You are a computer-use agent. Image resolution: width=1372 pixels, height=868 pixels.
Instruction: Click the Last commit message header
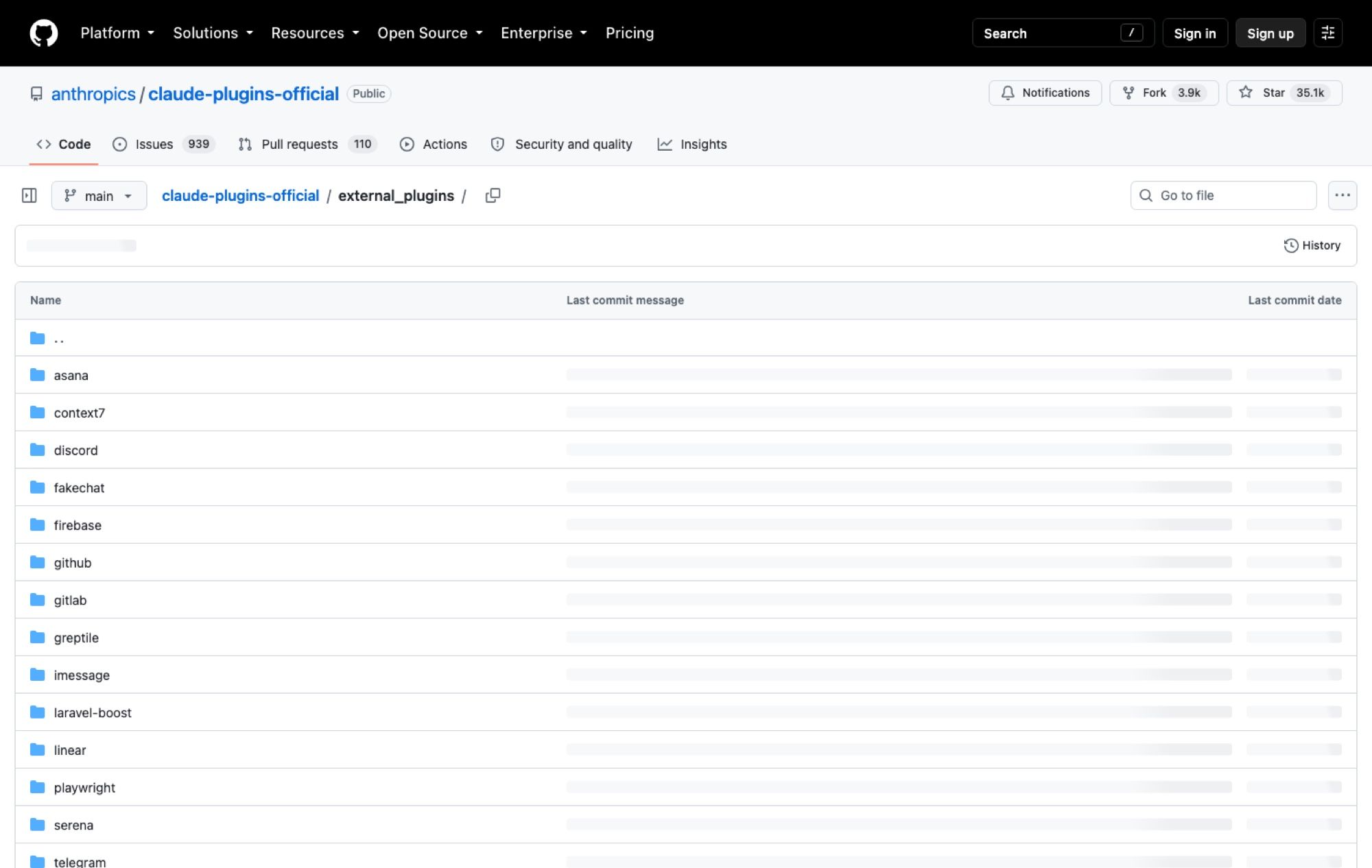tap(625, 300)
